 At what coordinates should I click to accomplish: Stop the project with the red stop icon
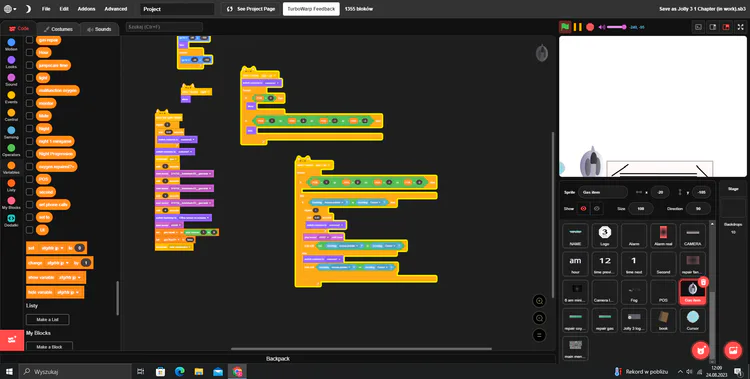(x=590, y=27)
